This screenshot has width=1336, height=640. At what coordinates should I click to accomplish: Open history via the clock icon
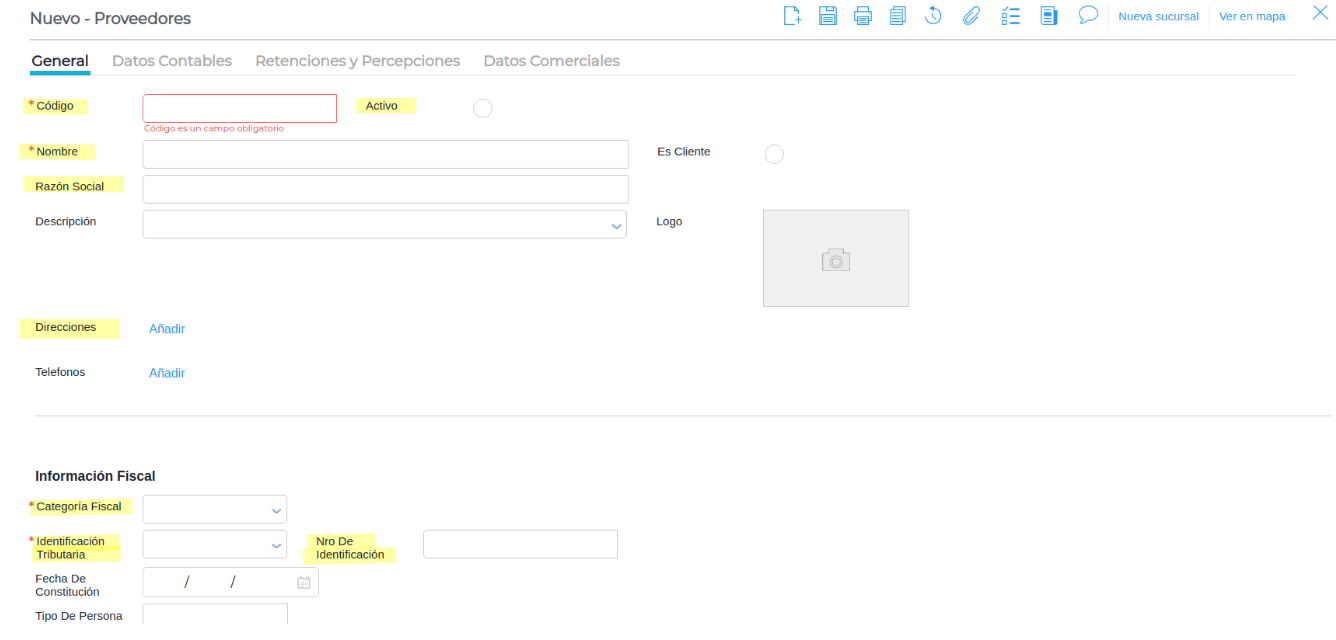point(933,16)
